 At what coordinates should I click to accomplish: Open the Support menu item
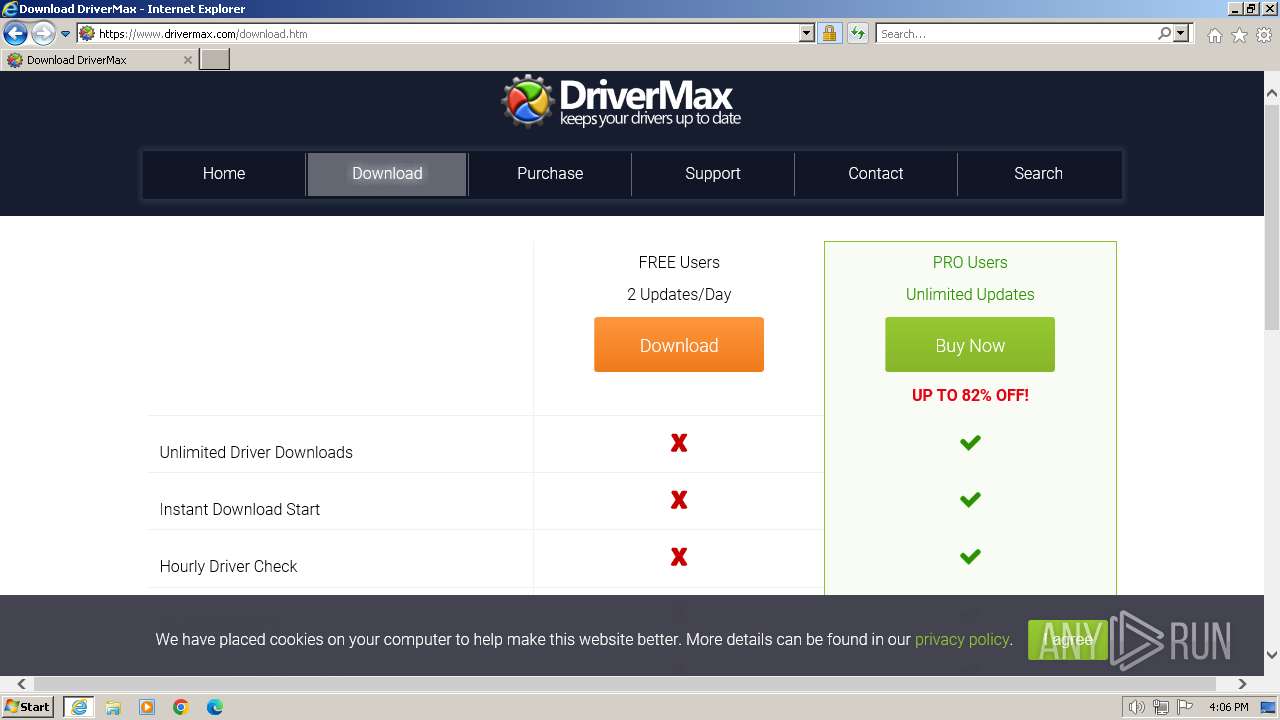click(713, 173)
